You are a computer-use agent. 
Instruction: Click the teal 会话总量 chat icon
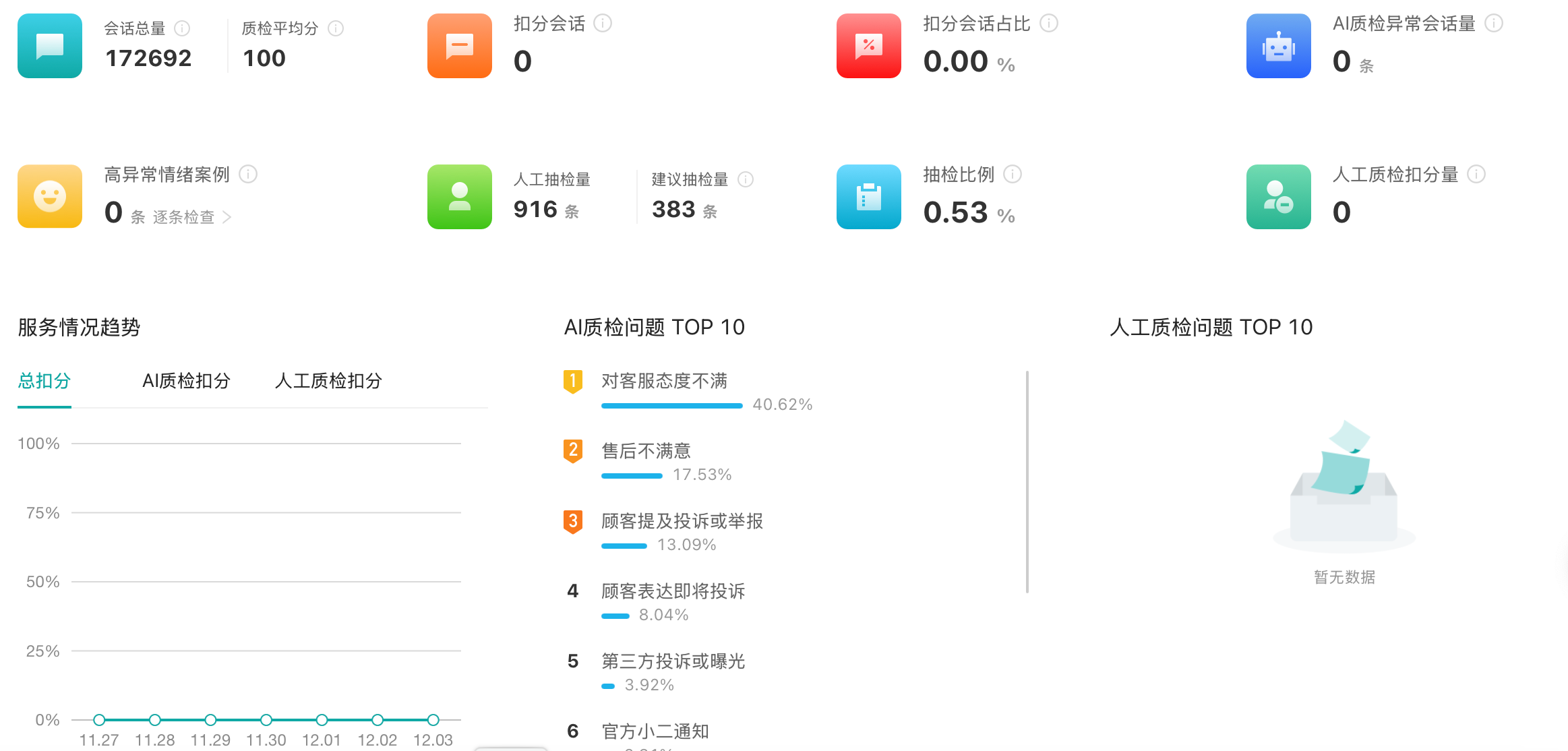[x=49, y=45]
